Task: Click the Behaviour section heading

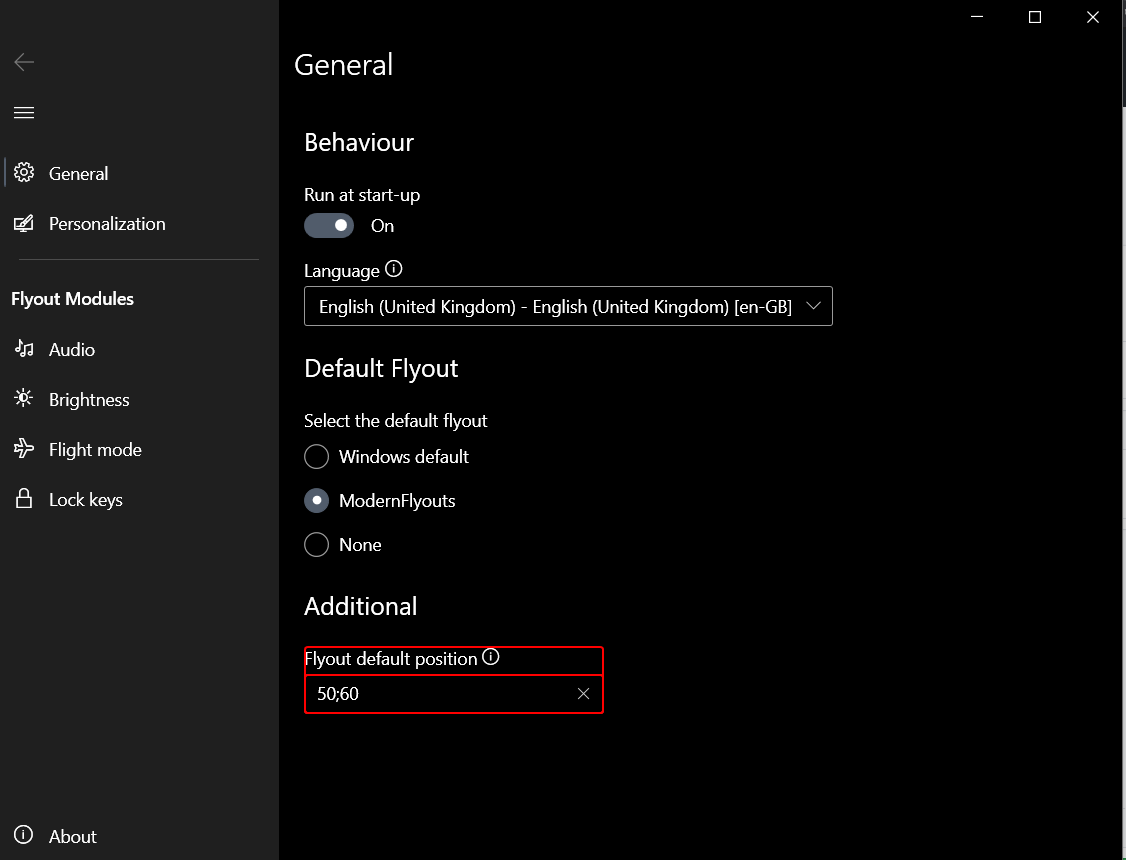Action: (x=359, y=142)
